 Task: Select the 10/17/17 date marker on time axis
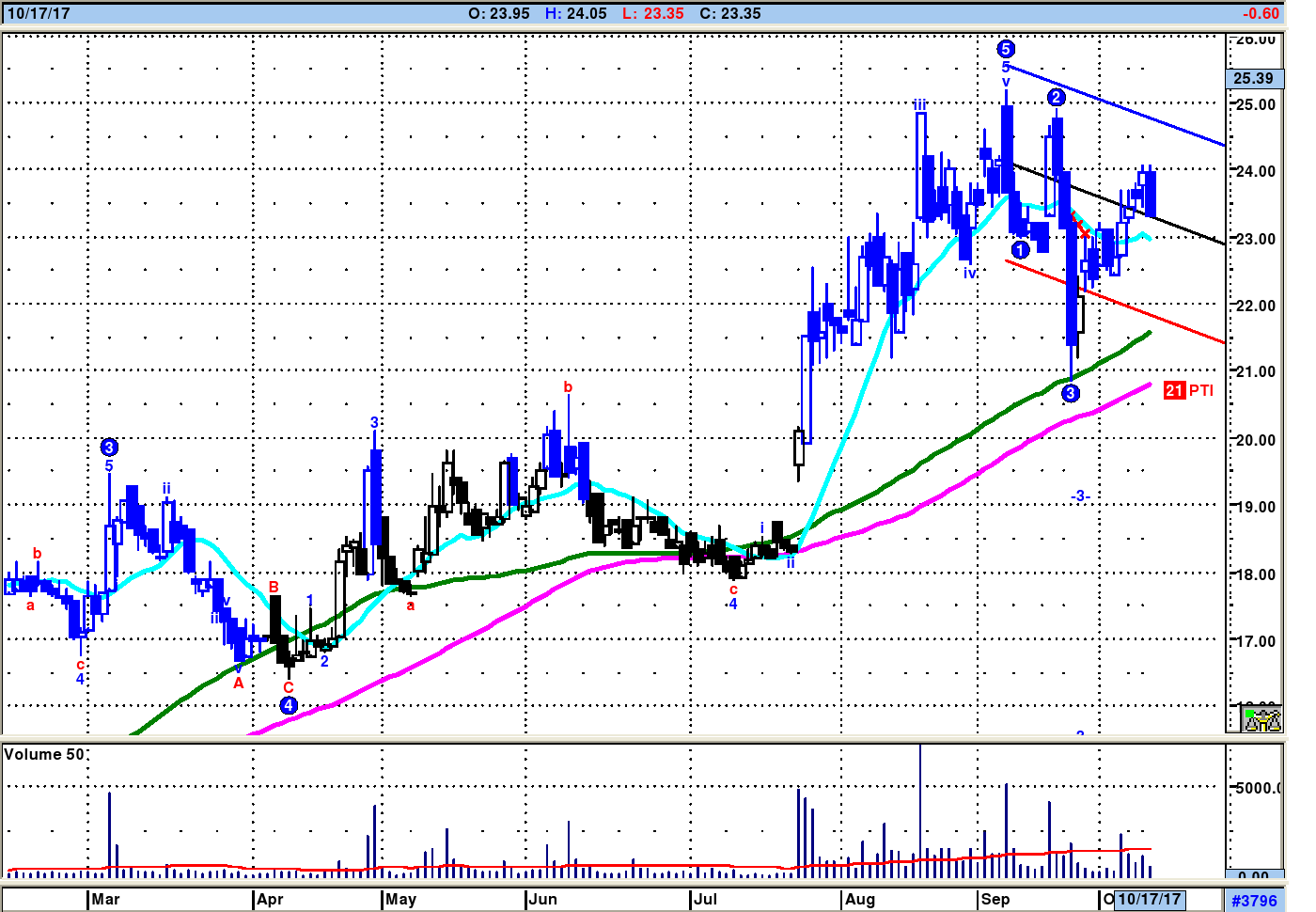pos(1149,900)
